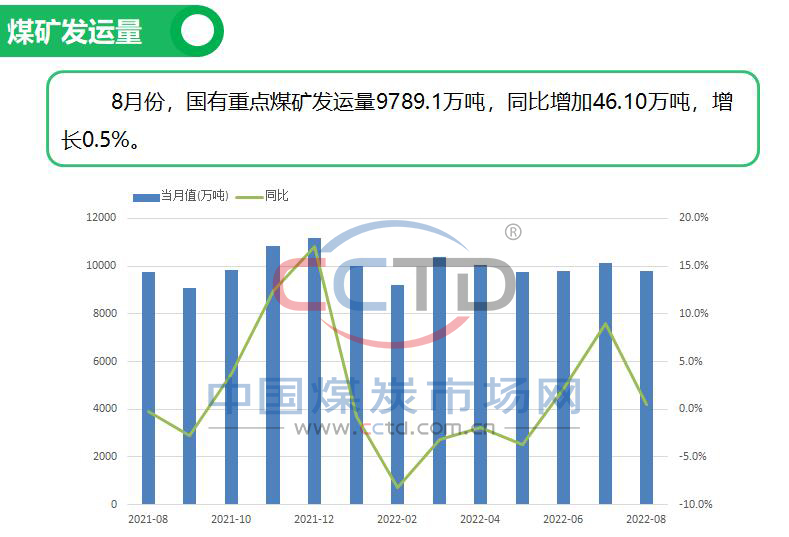Click the white circle on green header
Image resolution: width=789 pixels, height=537 pixels.
[x=197, y=31]
